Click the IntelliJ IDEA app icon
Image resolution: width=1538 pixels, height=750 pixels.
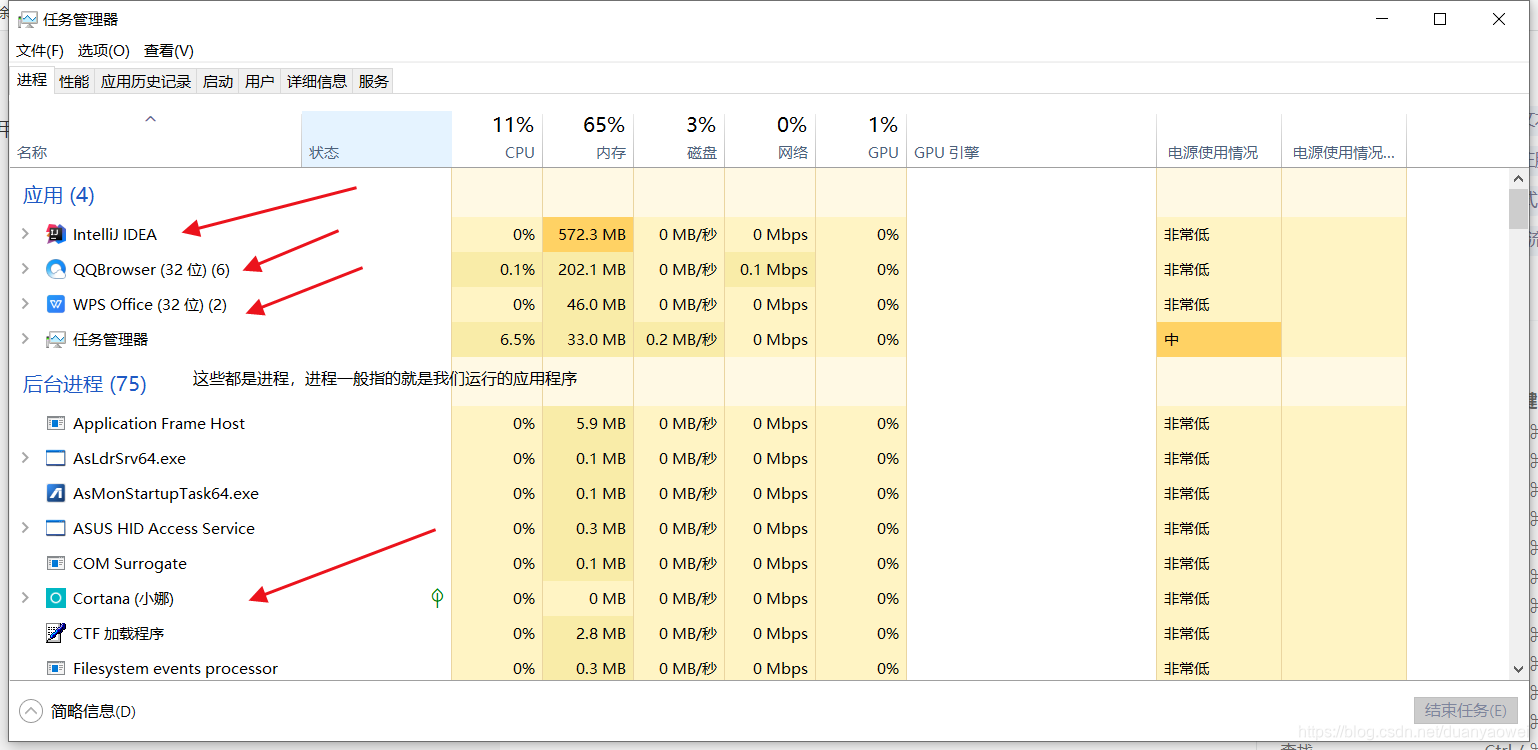pos(56,235)
